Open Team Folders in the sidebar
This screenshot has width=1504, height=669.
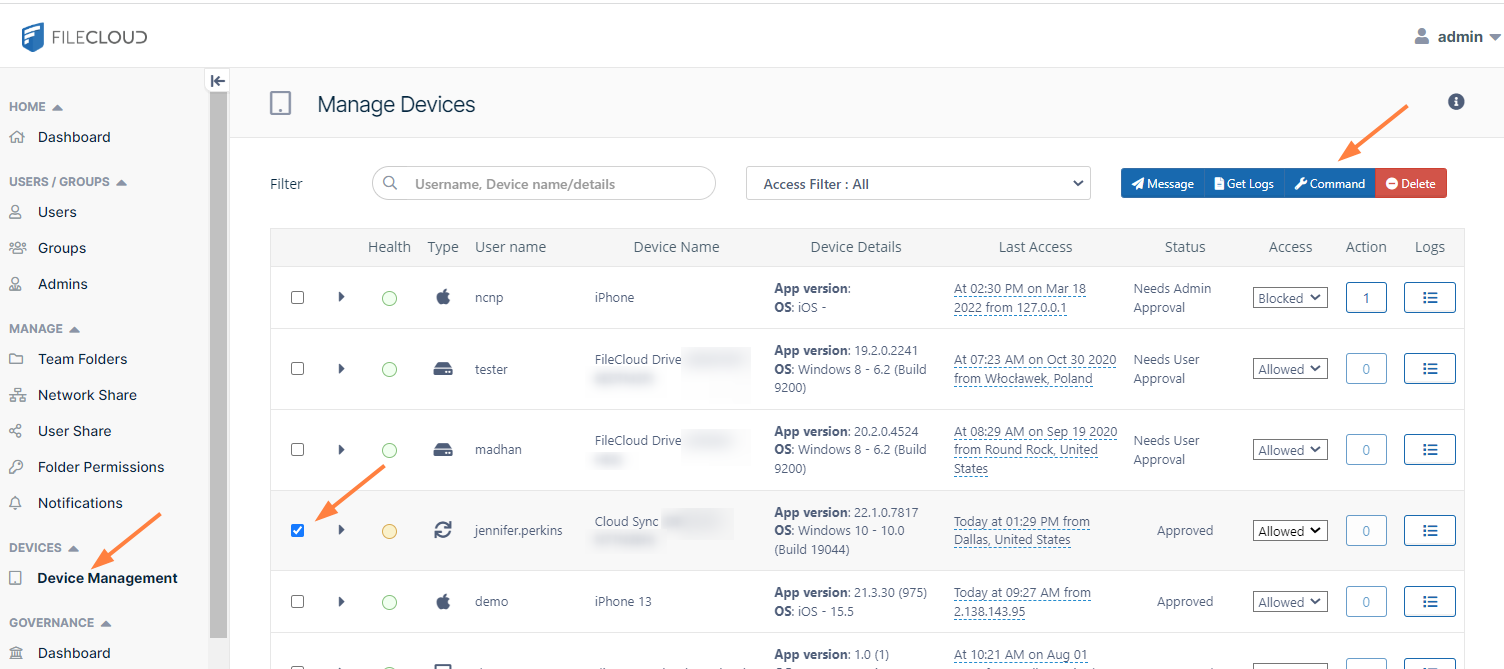[82, 359]
